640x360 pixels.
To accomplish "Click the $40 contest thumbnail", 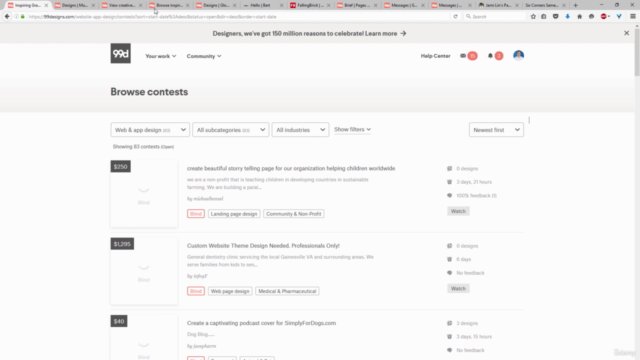I will point(144,338).
